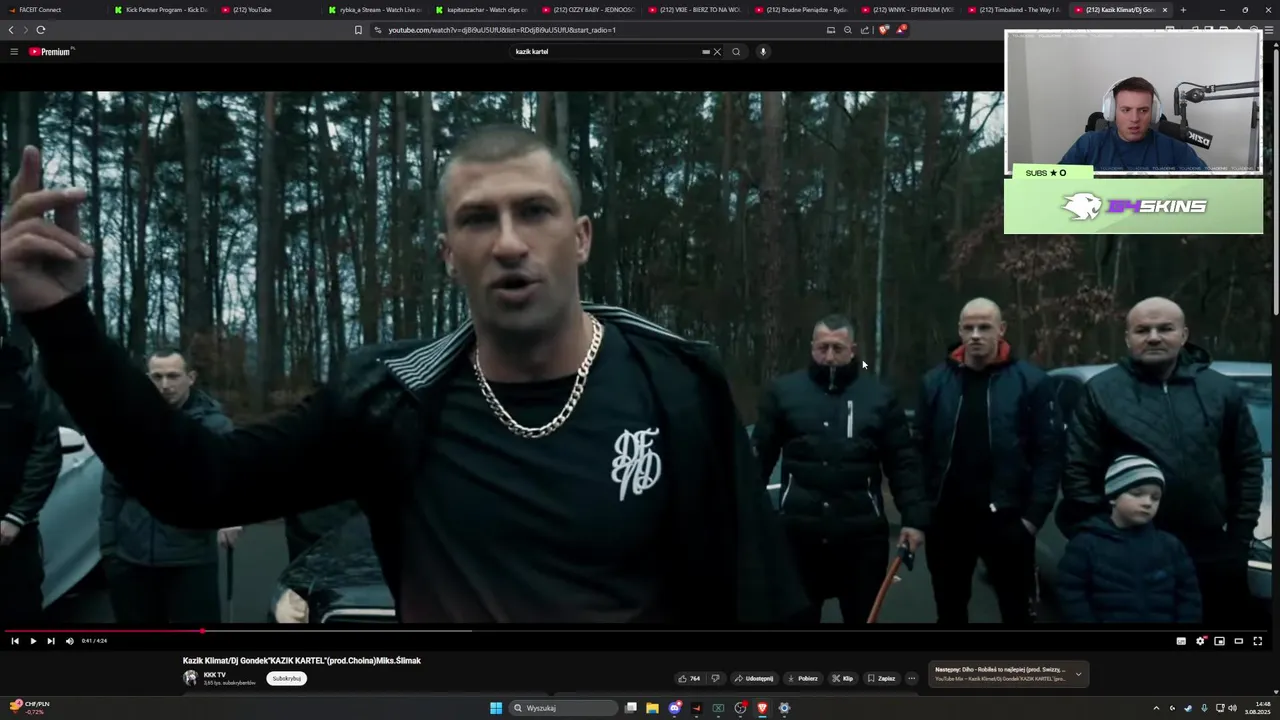
Task: Open KKK TV channel name link
Action: pos(214,675)
